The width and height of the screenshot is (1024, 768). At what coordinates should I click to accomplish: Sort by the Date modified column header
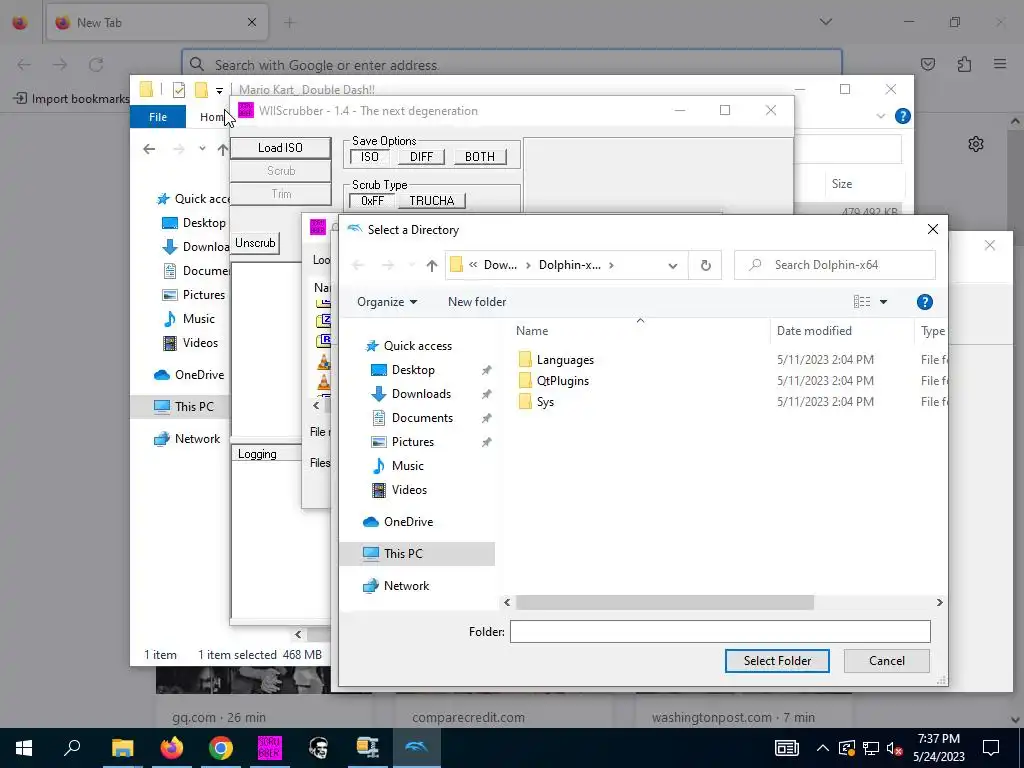814,331
